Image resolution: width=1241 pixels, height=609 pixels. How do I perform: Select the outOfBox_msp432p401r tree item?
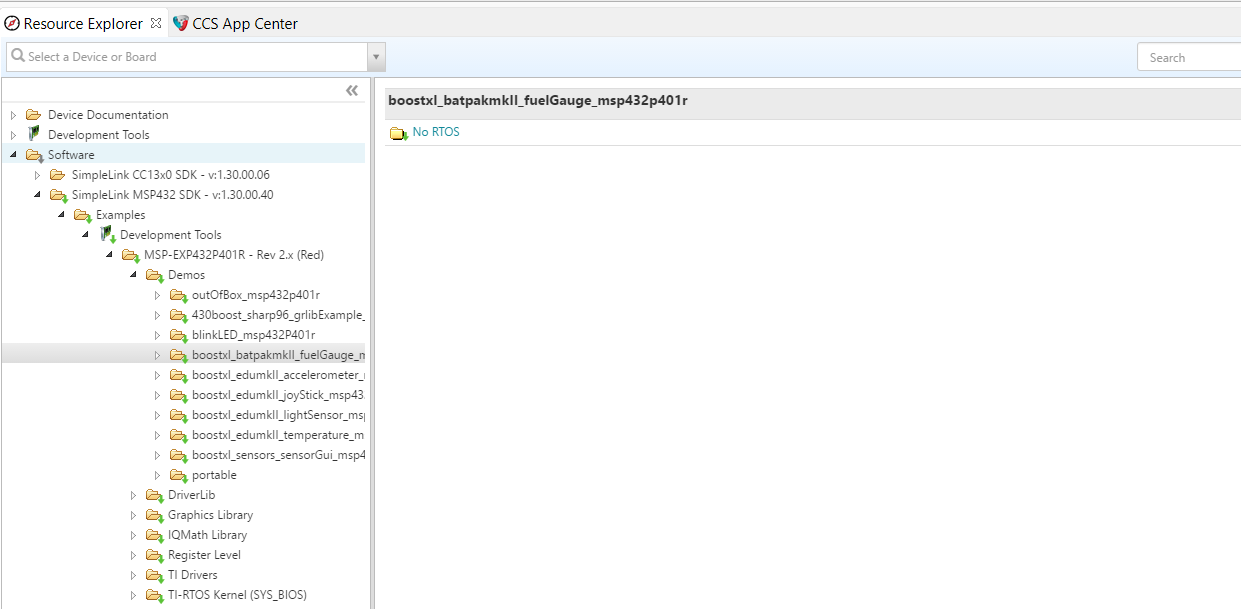[256, 295]
